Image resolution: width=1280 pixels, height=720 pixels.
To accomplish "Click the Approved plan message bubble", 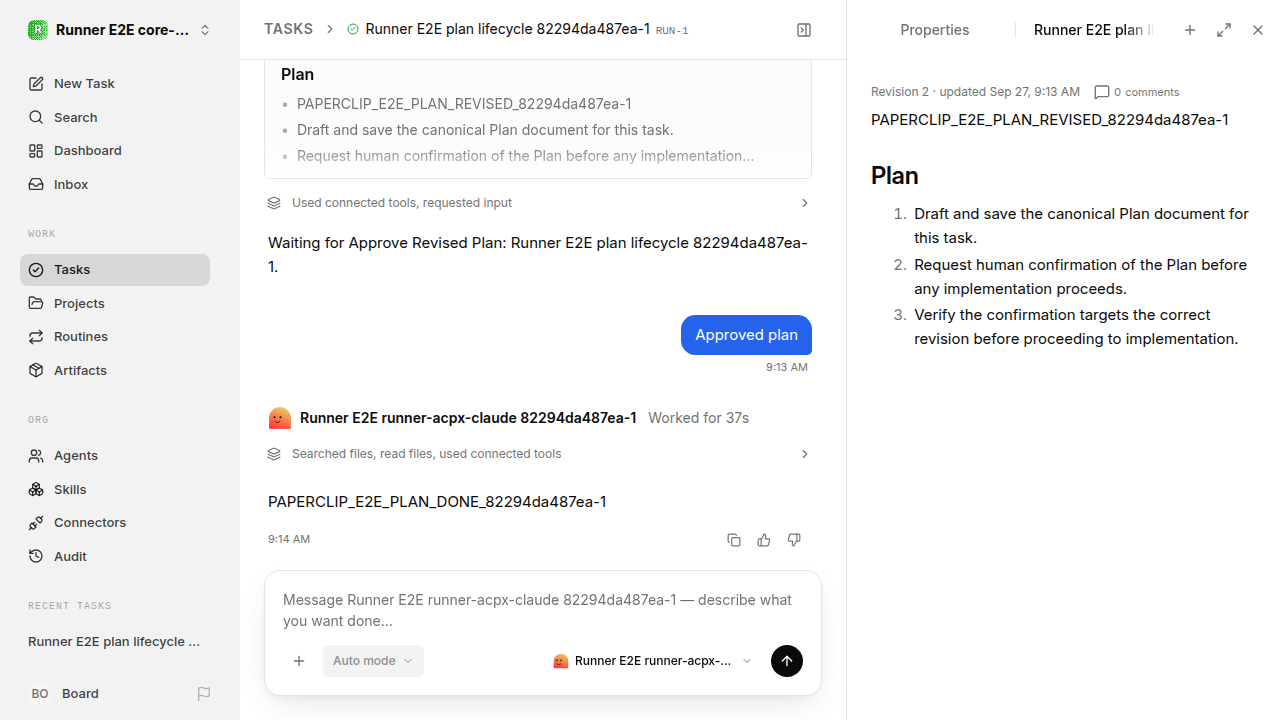I will [746, 335].
